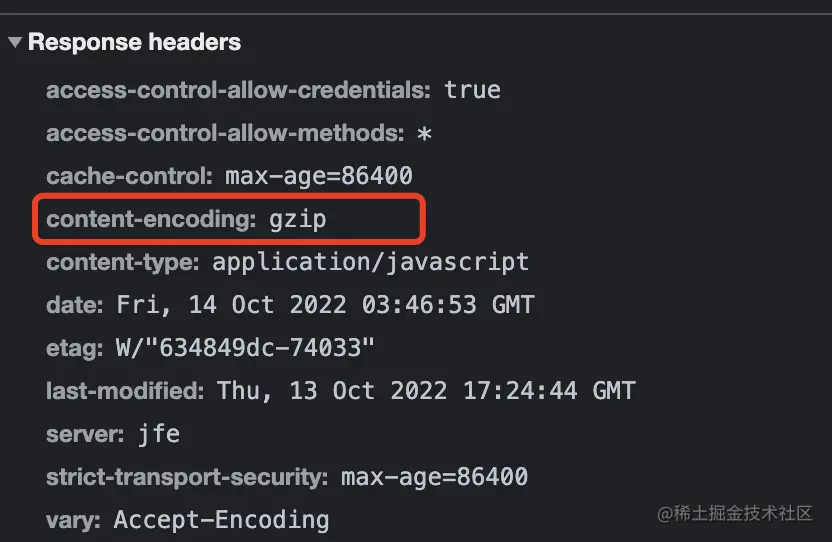Select the cache-control header name

point(129,176)
